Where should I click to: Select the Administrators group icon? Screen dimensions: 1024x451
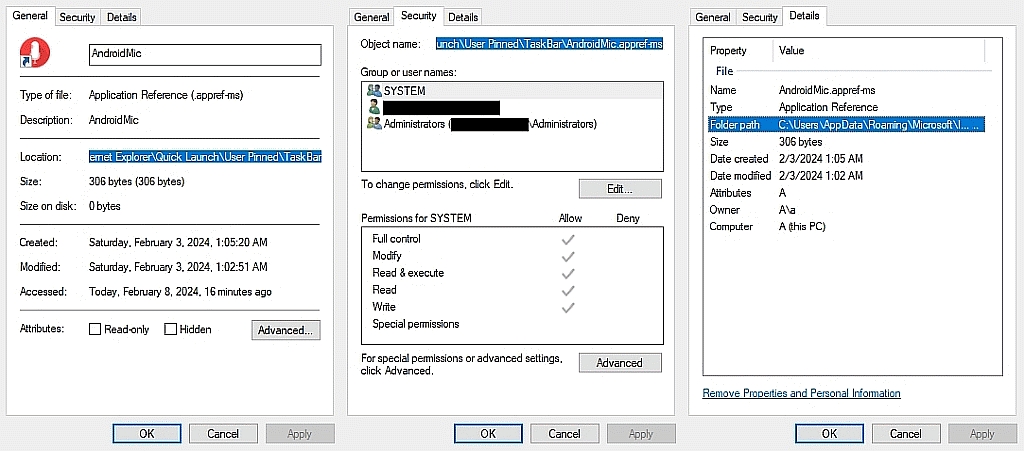(374, 123)
